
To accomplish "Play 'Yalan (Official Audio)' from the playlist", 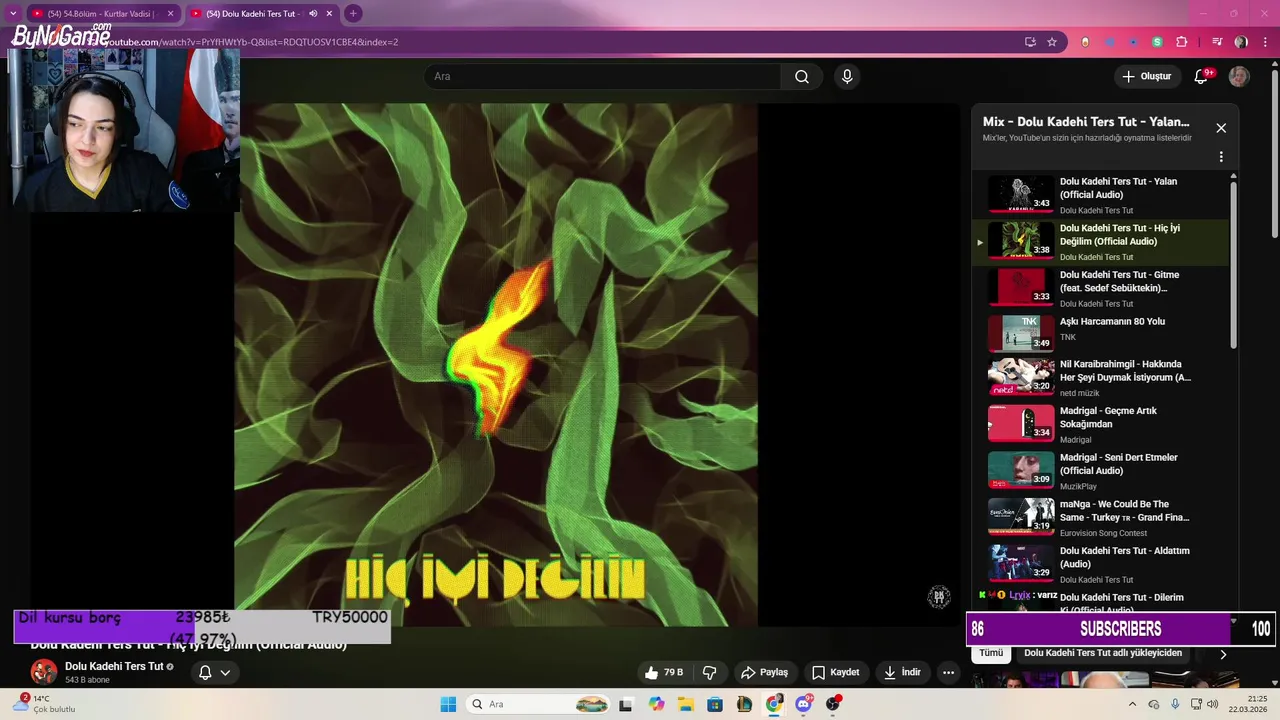I will (1100, 196).
